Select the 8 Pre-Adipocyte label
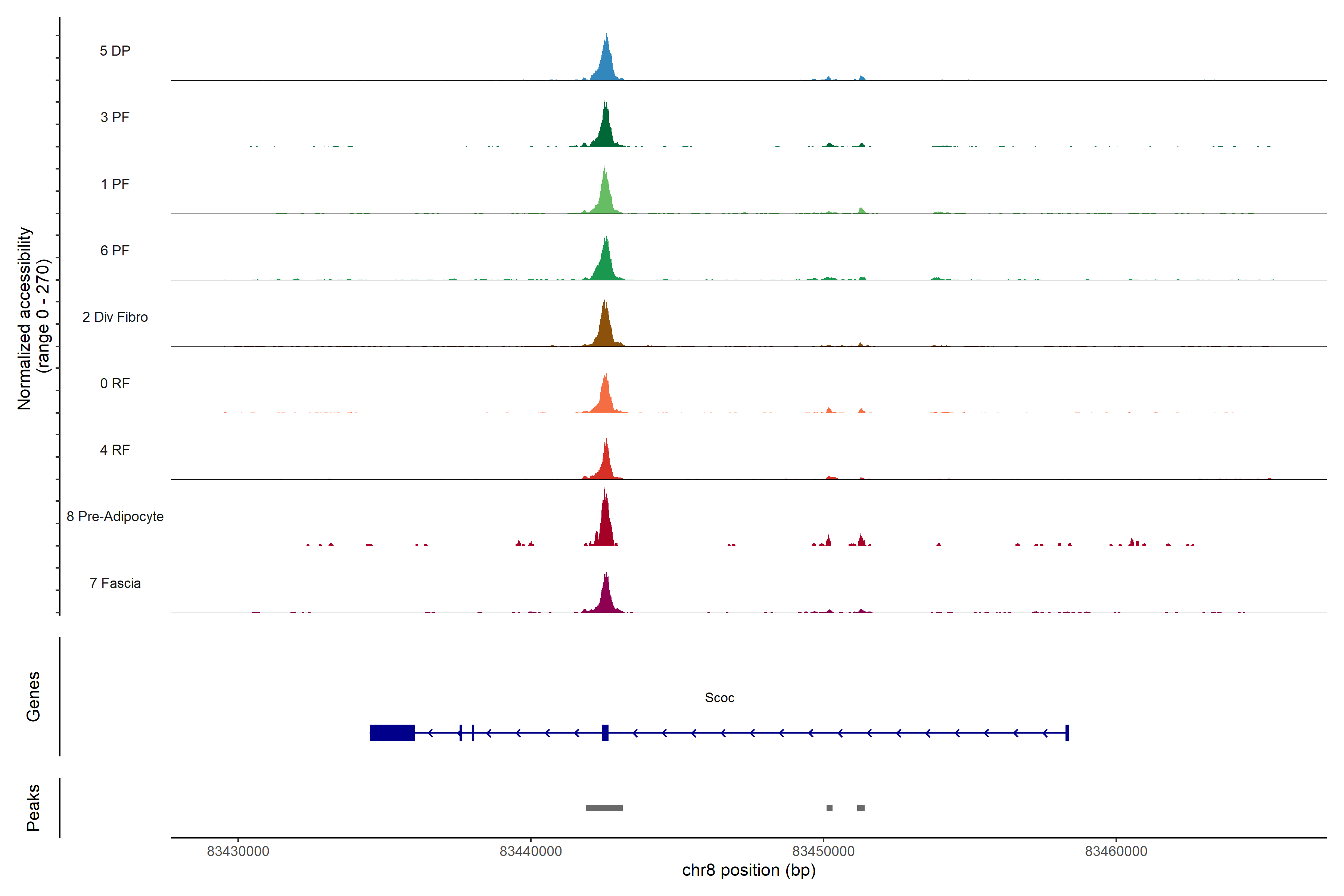The width and height of the screenshot is (1344, 896). point(115,517)
